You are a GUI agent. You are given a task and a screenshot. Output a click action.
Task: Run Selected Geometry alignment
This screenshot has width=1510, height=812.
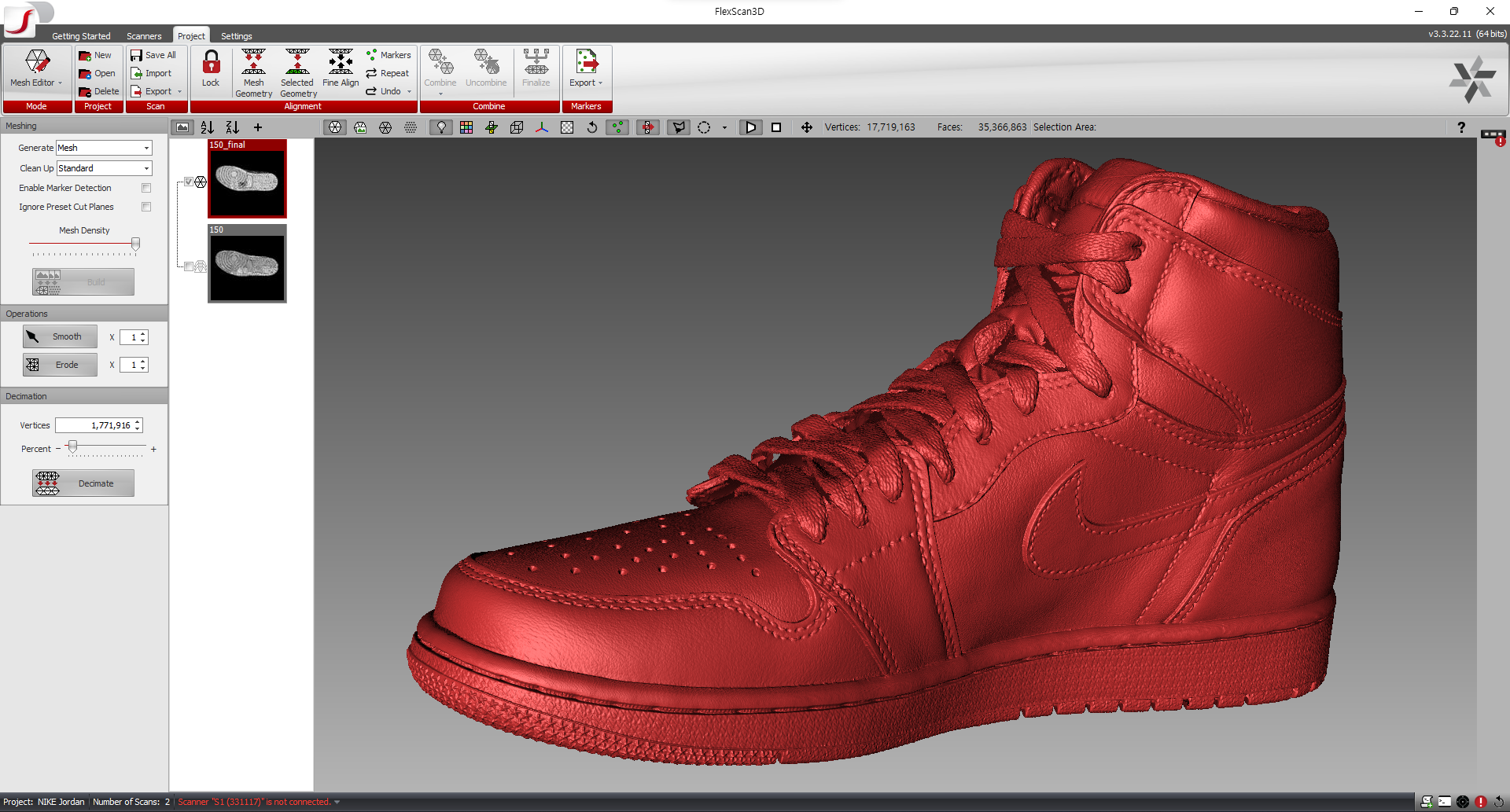point(297,73)
